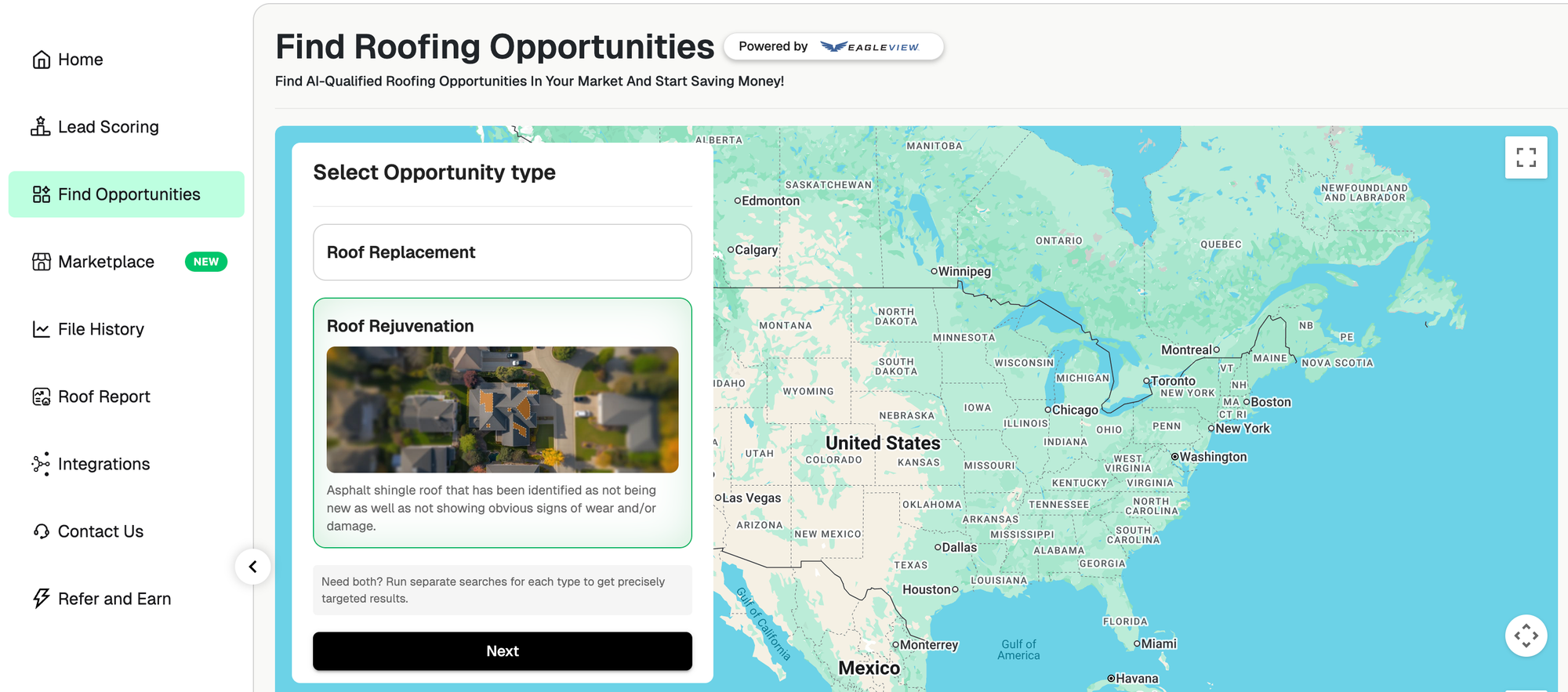The height and width of the screenshot is (692, 1568).
Task: Collapse the sidebar with the chevron button
Action: [x=252, y=567]
